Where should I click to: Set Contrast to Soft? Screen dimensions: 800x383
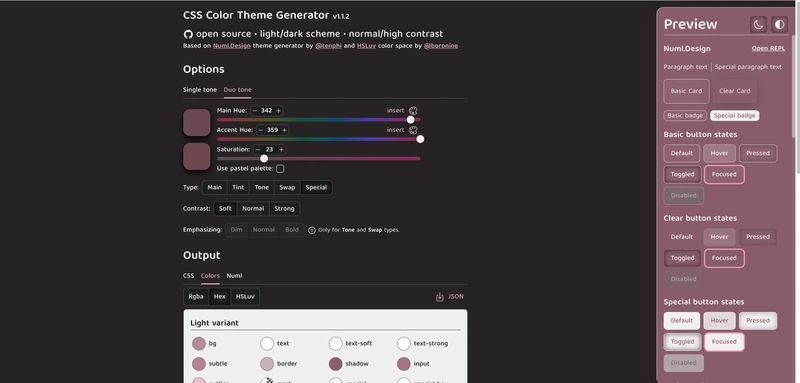tap(225, 209)
